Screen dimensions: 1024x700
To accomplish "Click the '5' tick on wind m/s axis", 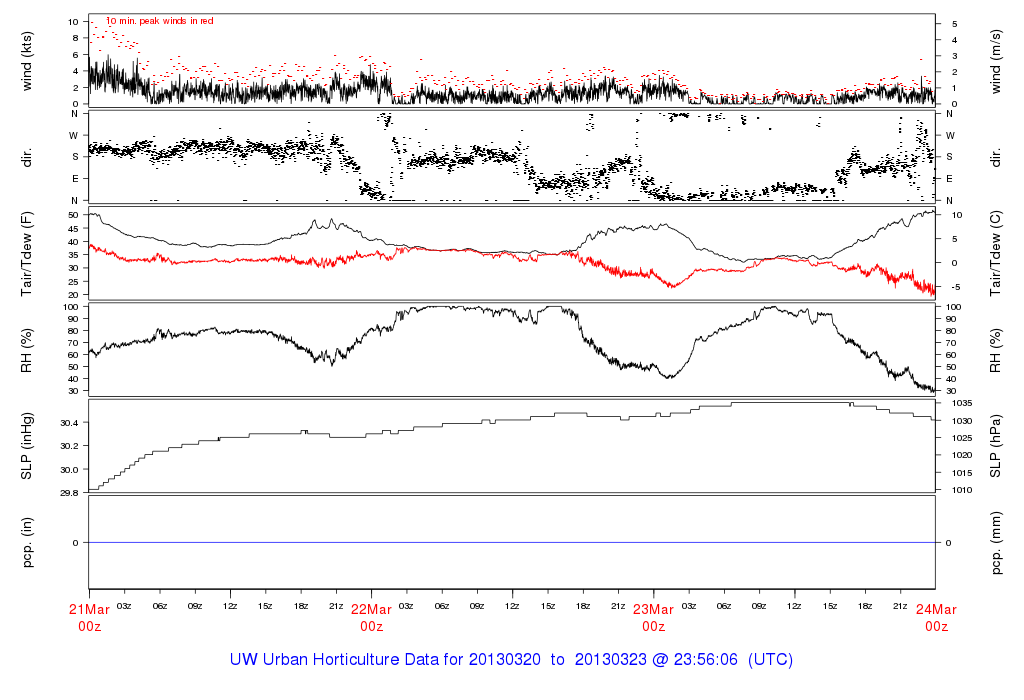I will tap(955, 24).
